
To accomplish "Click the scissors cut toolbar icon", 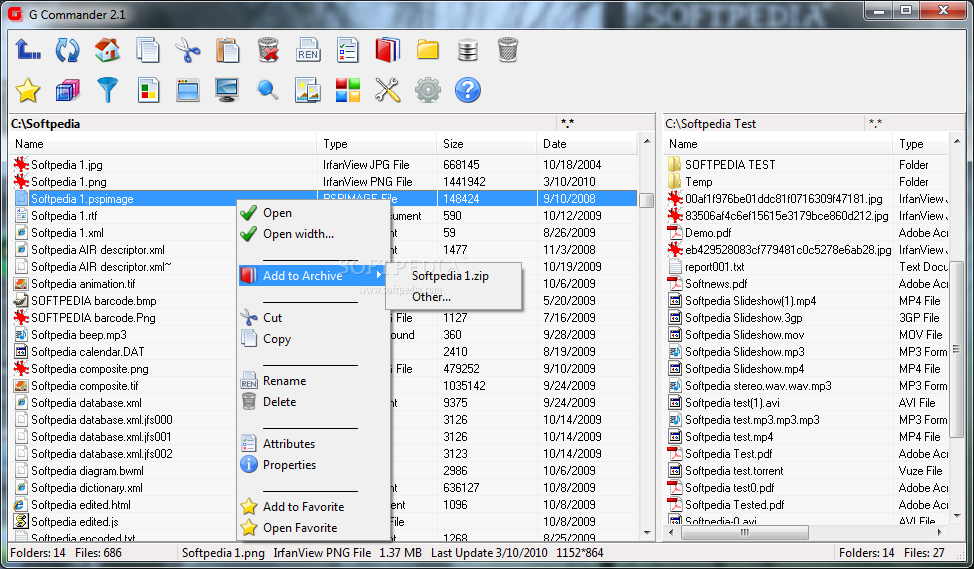I will pos(187,50).
